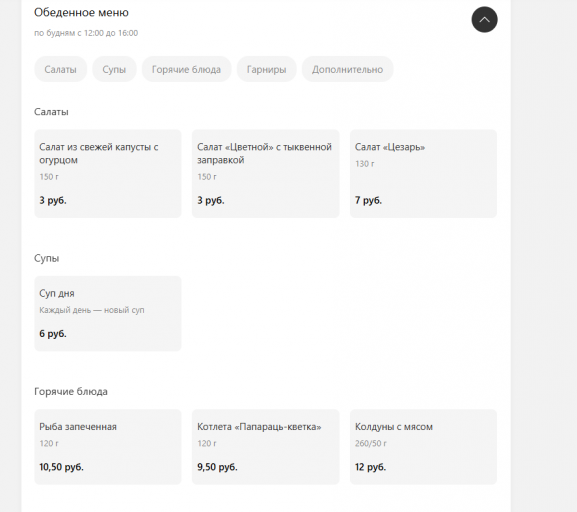The width and height of the screenshot is (577, 512).
Task: Select the Супы category chip
Action: coord(114,69)
